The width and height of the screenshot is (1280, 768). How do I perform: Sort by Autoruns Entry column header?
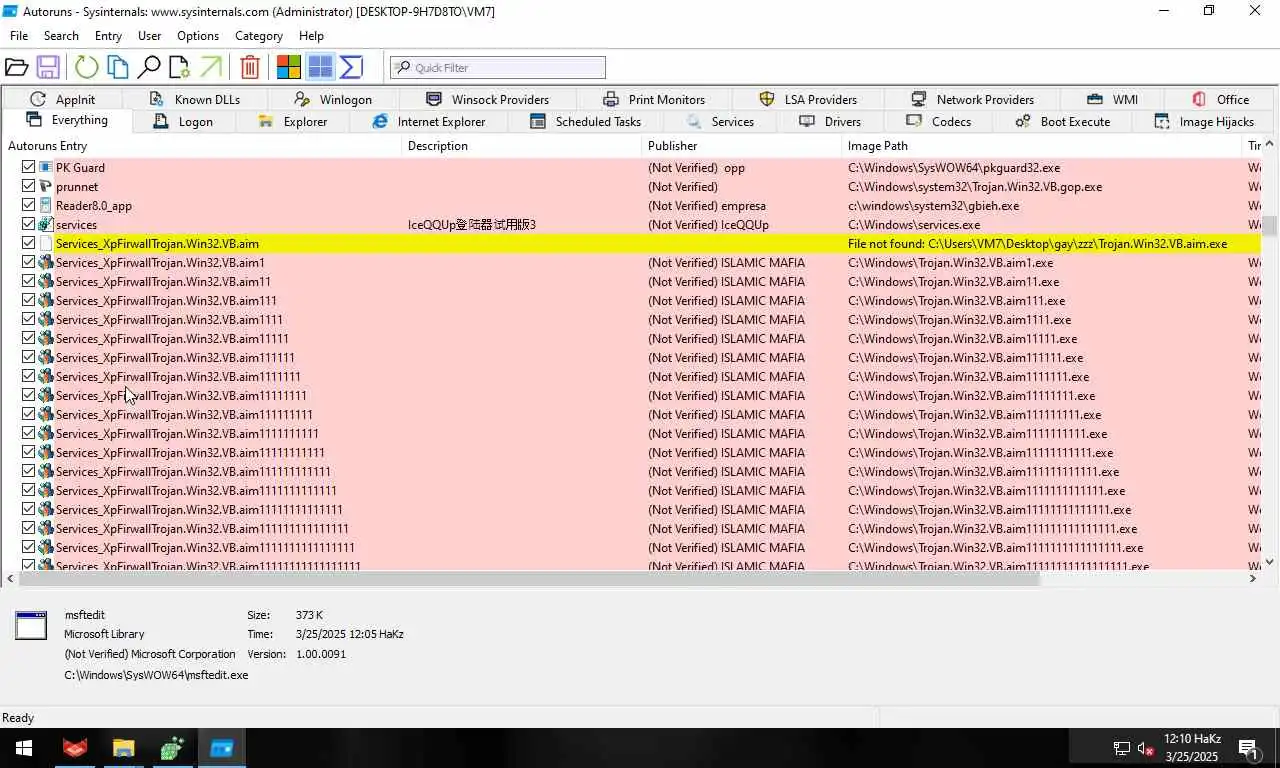pyautogui.click(x=202, y=146)
